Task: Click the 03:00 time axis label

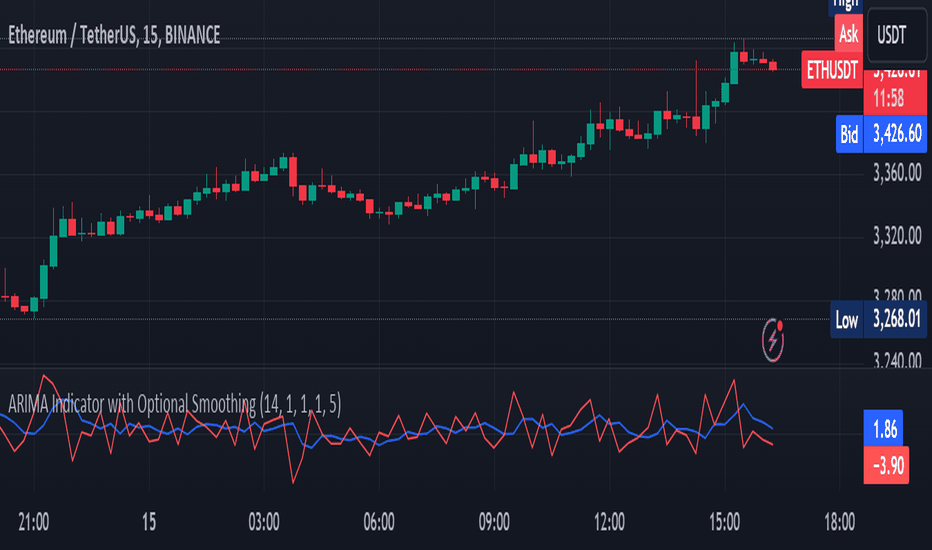Action: pos(264,523)
